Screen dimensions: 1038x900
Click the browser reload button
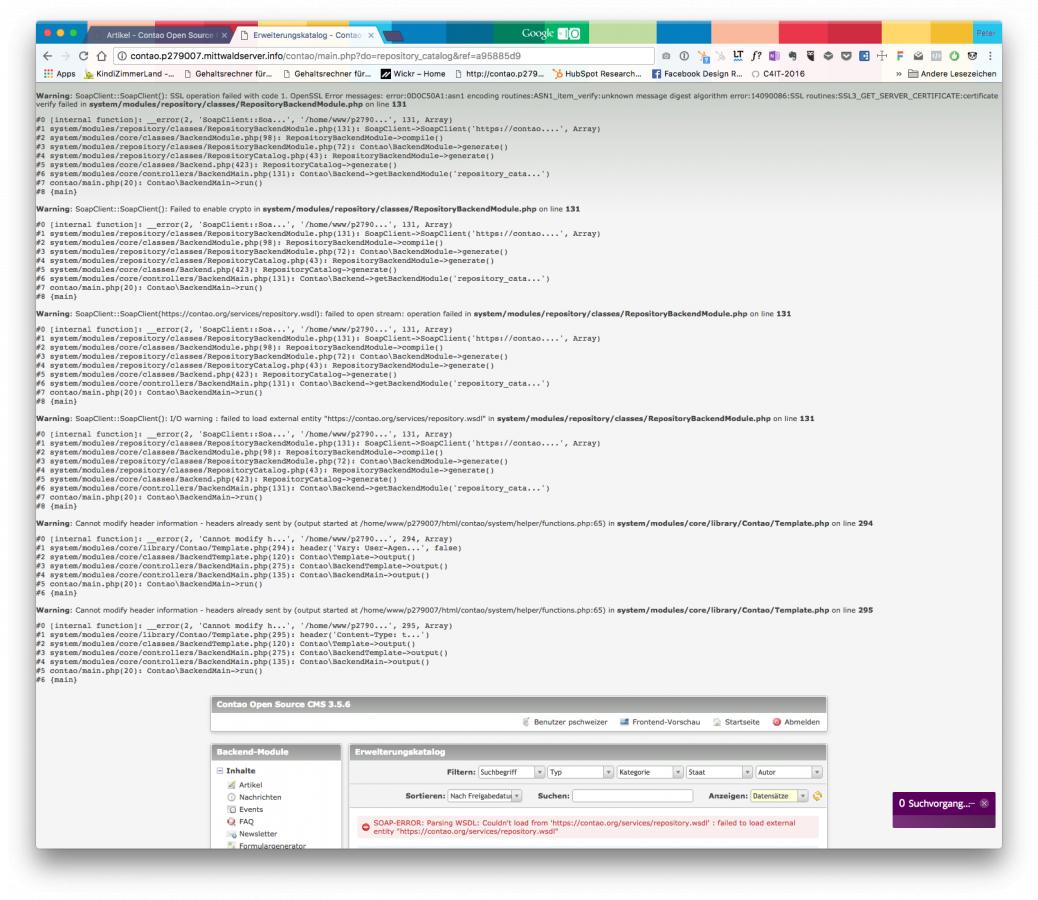[x=84, y=56]
